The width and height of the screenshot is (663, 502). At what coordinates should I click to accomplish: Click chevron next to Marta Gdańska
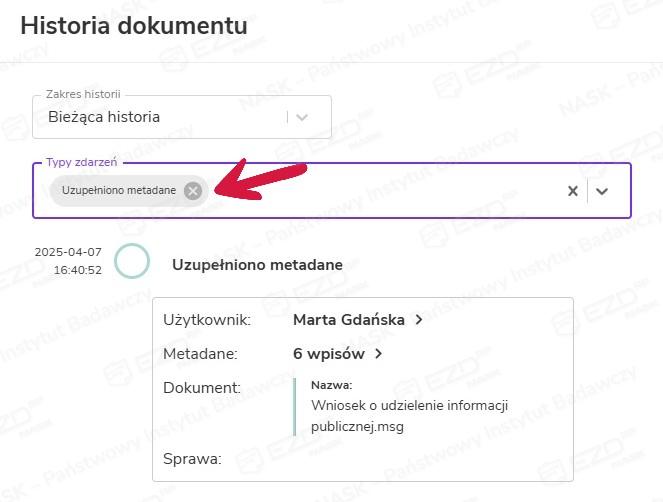(x=419, y=320)
